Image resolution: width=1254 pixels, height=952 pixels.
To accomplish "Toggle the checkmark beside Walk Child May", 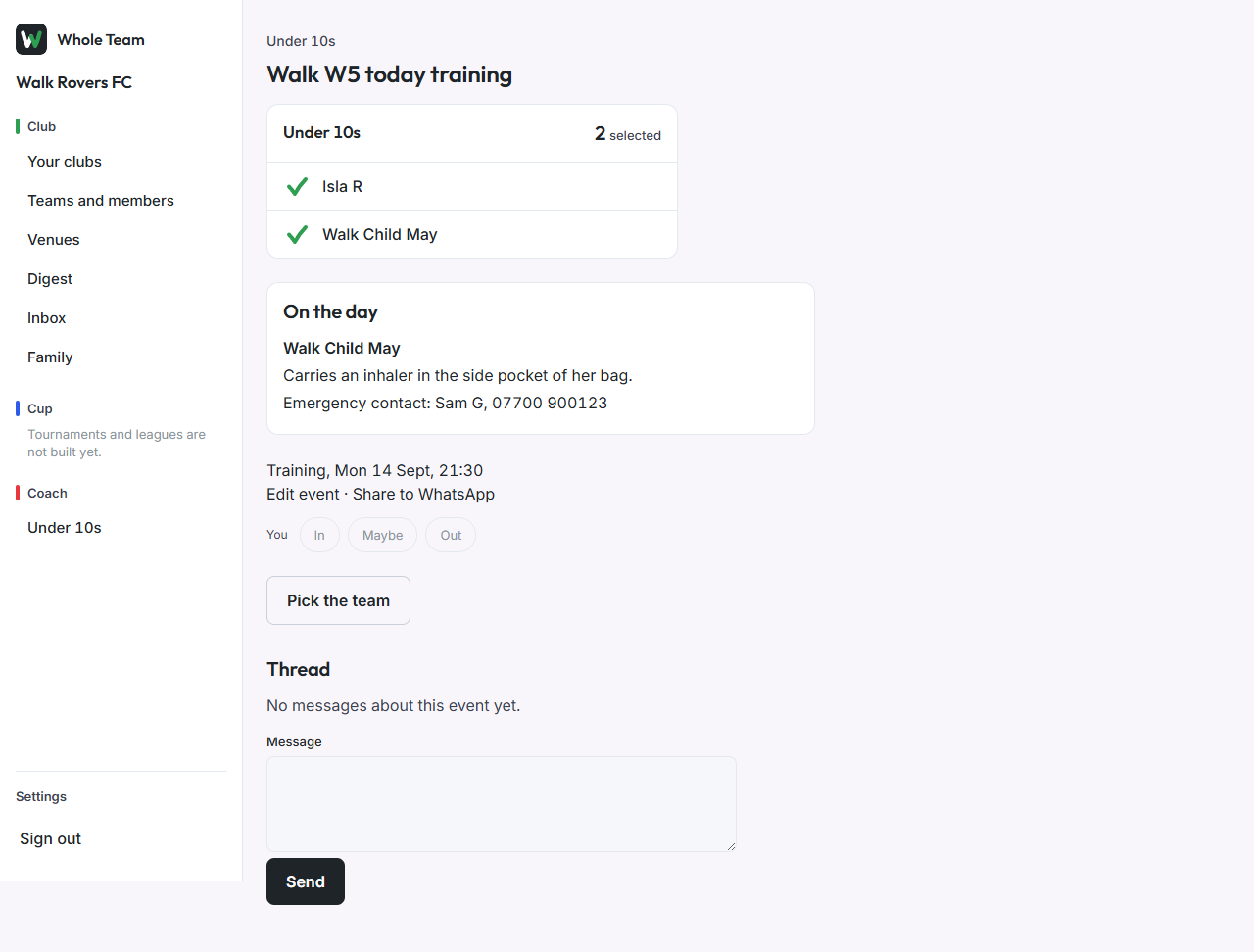I will click(x=297, y=234).
